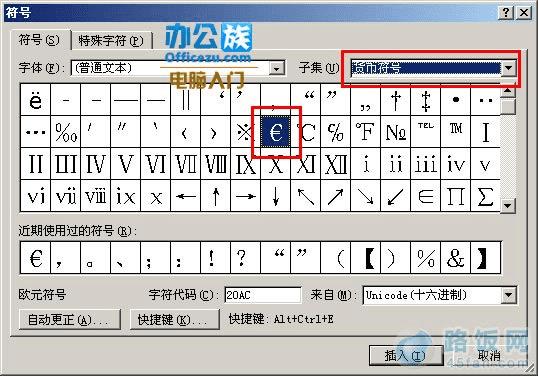Click the symbol grid scrollbar up arrow
This screenshot has height=376, width=538.
coord(508,92)
